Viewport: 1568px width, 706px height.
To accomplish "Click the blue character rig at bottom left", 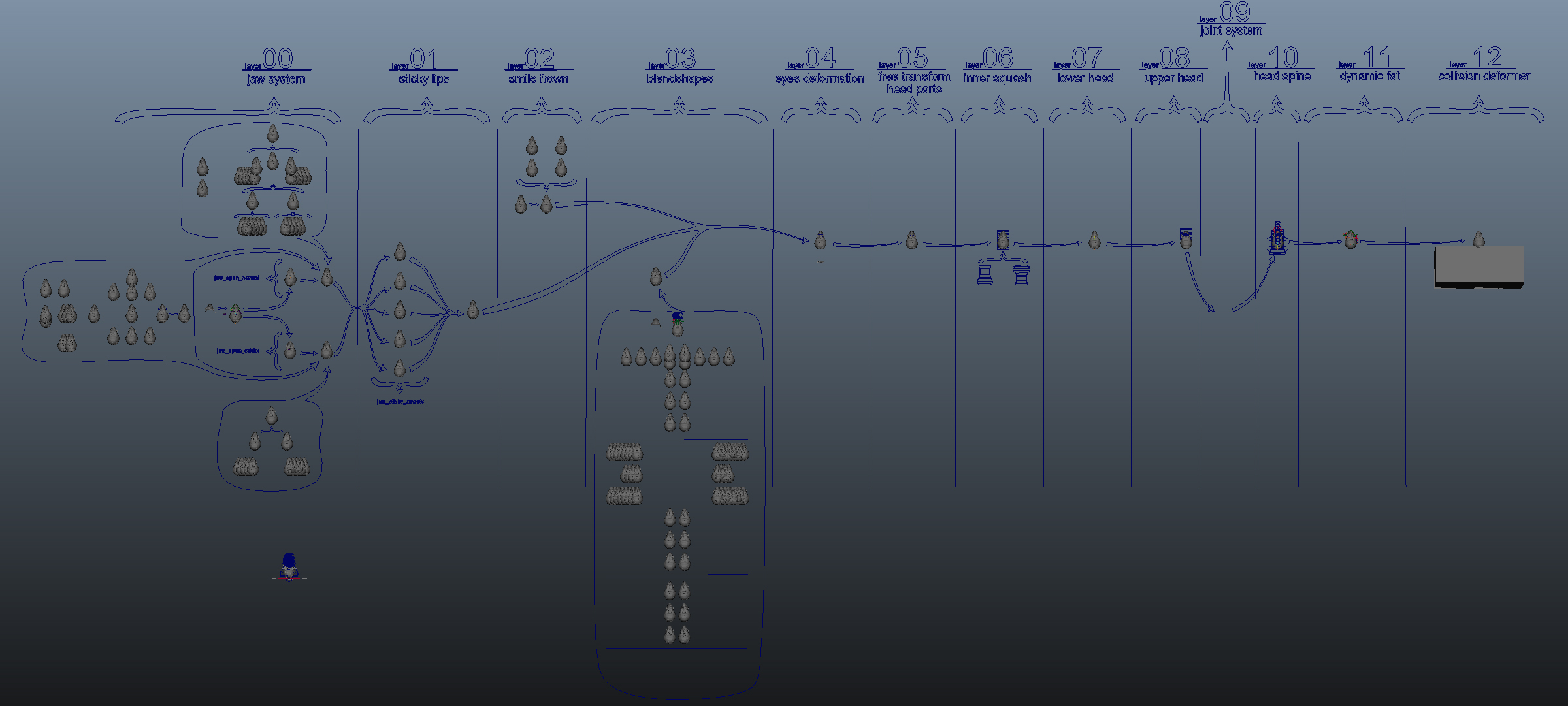I will pyautogui.click(x=289, y=566).
